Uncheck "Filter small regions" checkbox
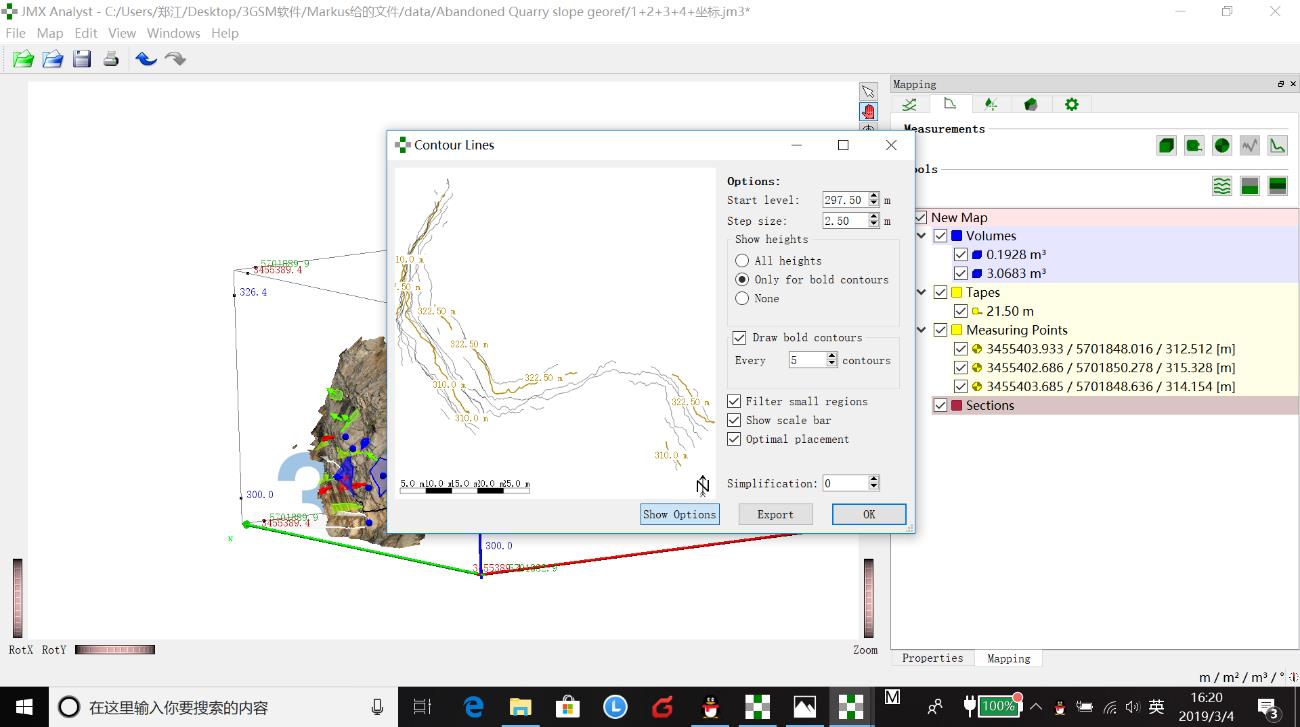Screen dimensions: 1300x727 pyautogui.click(x=734, y=402)
